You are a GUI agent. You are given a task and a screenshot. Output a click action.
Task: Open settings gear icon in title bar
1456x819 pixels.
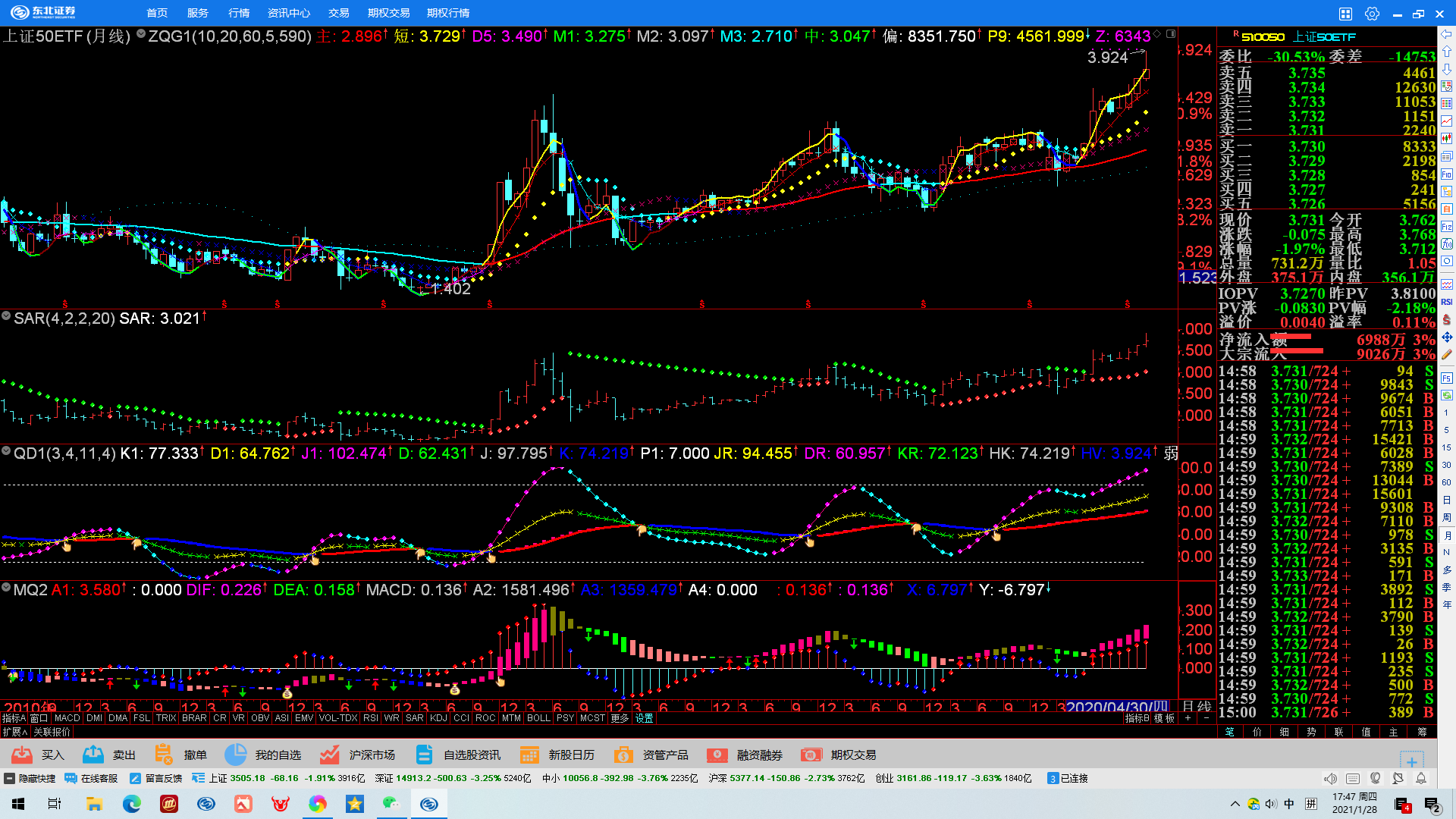[x=1372, y=14]
